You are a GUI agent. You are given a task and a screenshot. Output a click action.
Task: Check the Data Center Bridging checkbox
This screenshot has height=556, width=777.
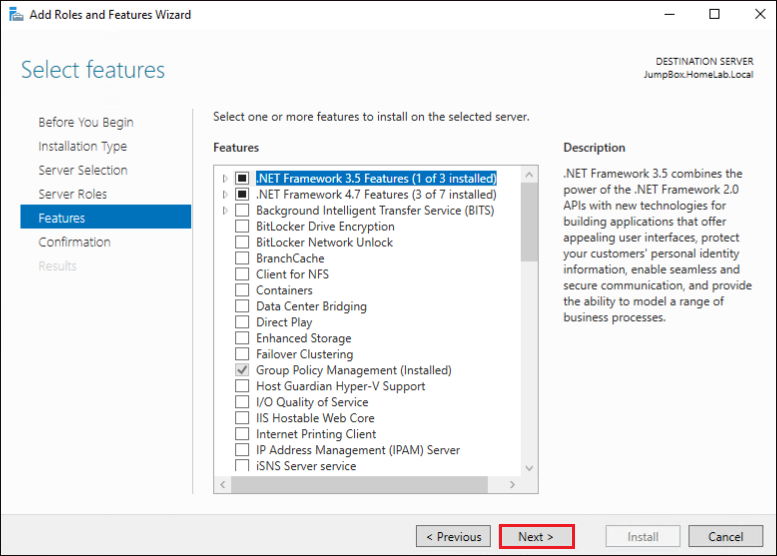point(242,306)
